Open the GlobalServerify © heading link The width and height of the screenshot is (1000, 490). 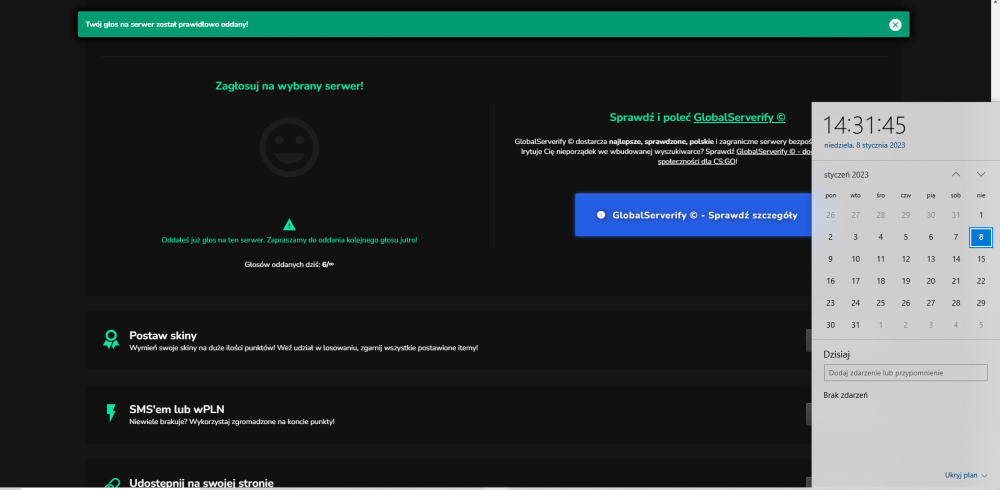pyautogui.click(x=740, y=117)
